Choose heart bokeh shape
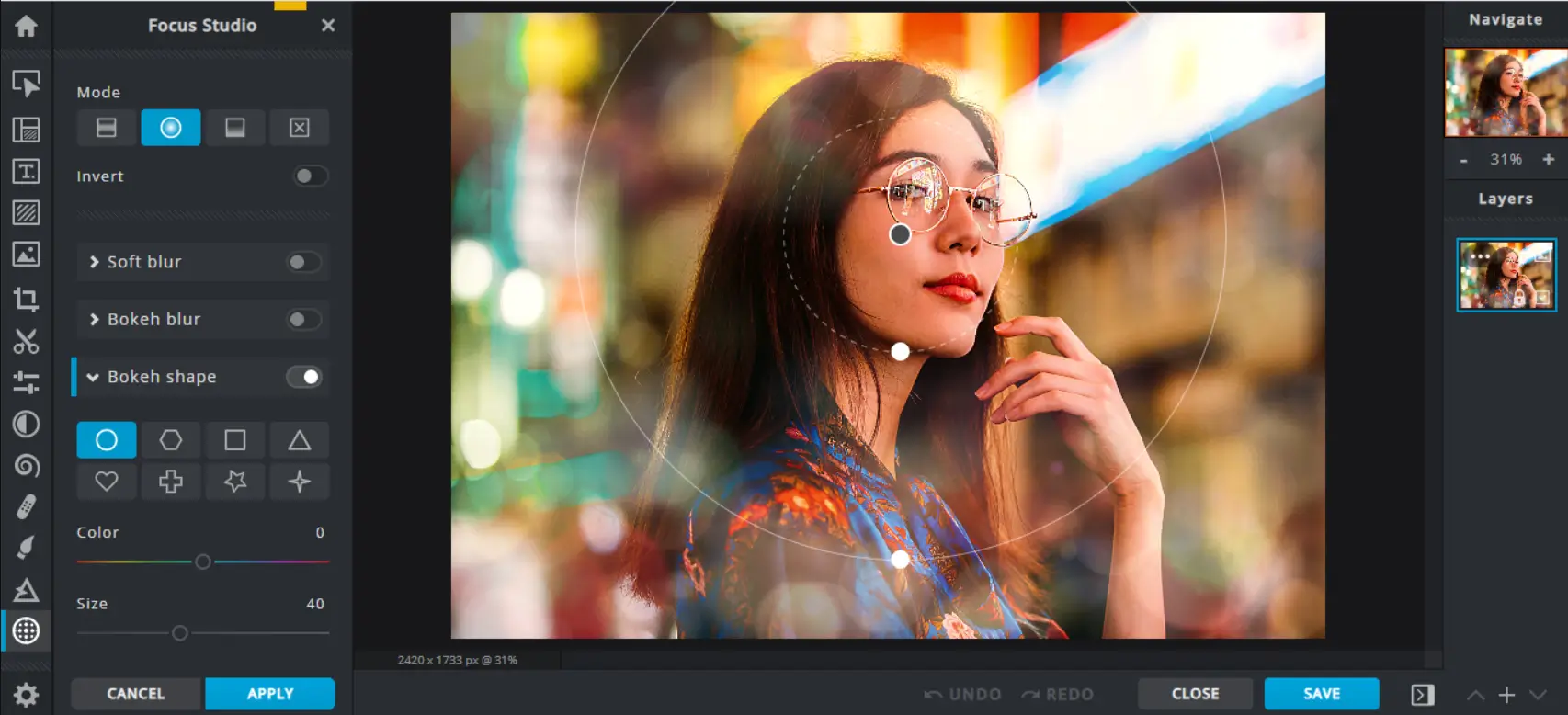 pyautogui.click(x=107, y=481)
